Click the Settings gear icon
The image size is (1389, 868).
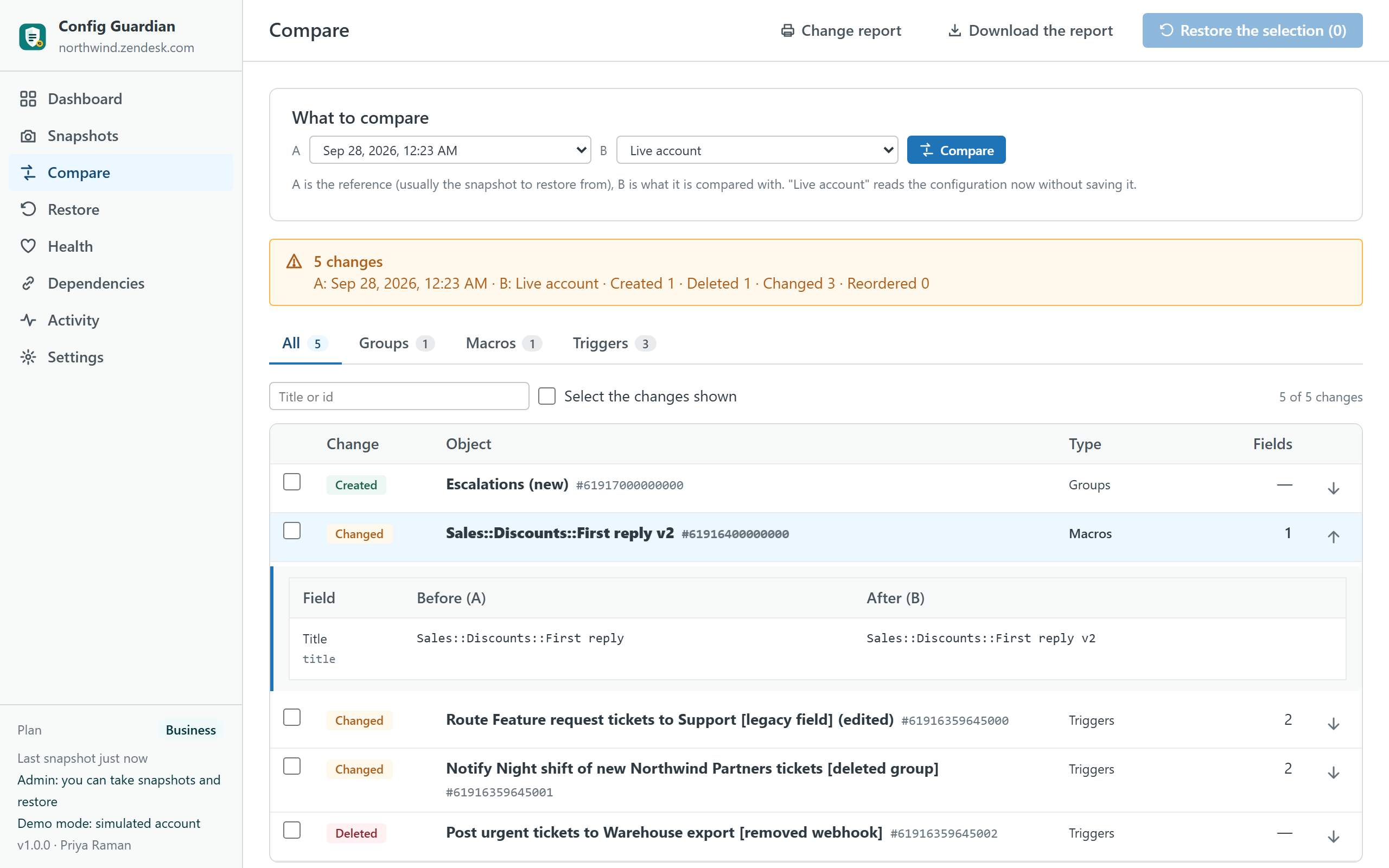point(28,357)
